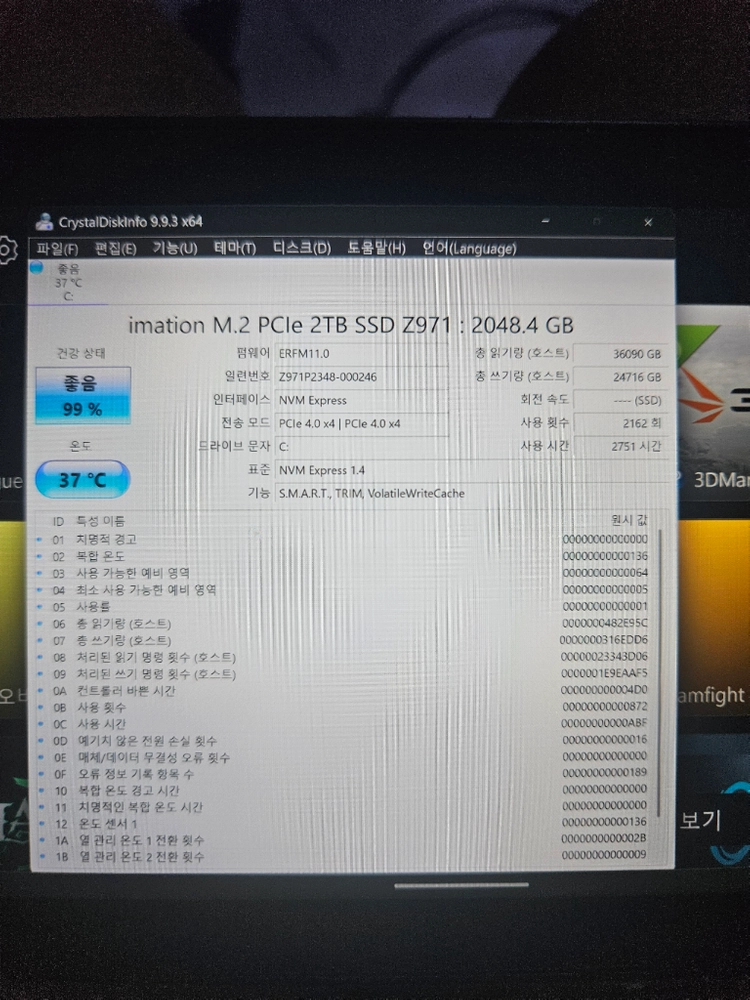The image size is (750, 1000).
Task: Click the interface field NVM Express
Action: pyautogui.click(x=361, y=401)
